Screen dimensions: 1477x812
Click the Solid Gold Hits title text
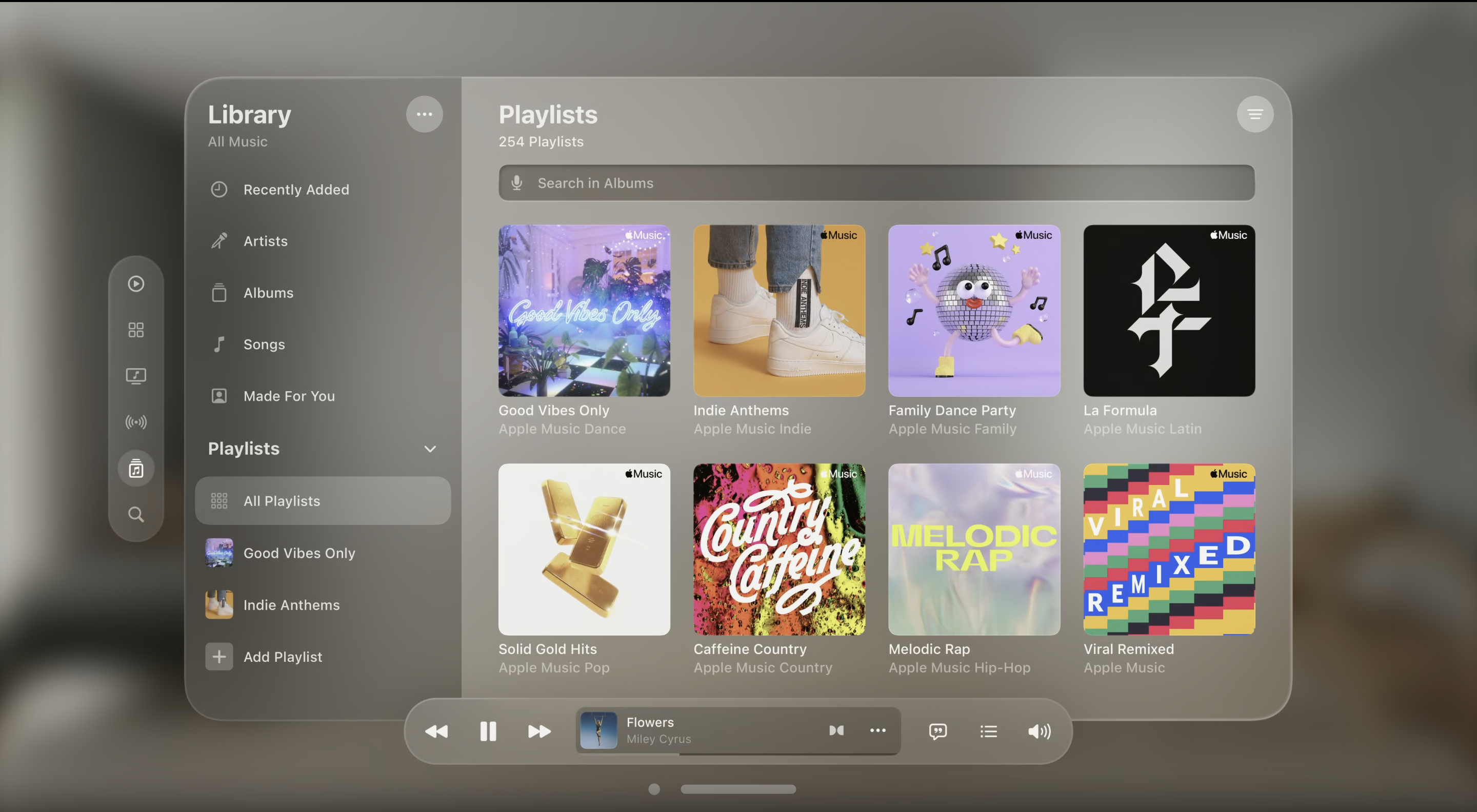(548, 649)
